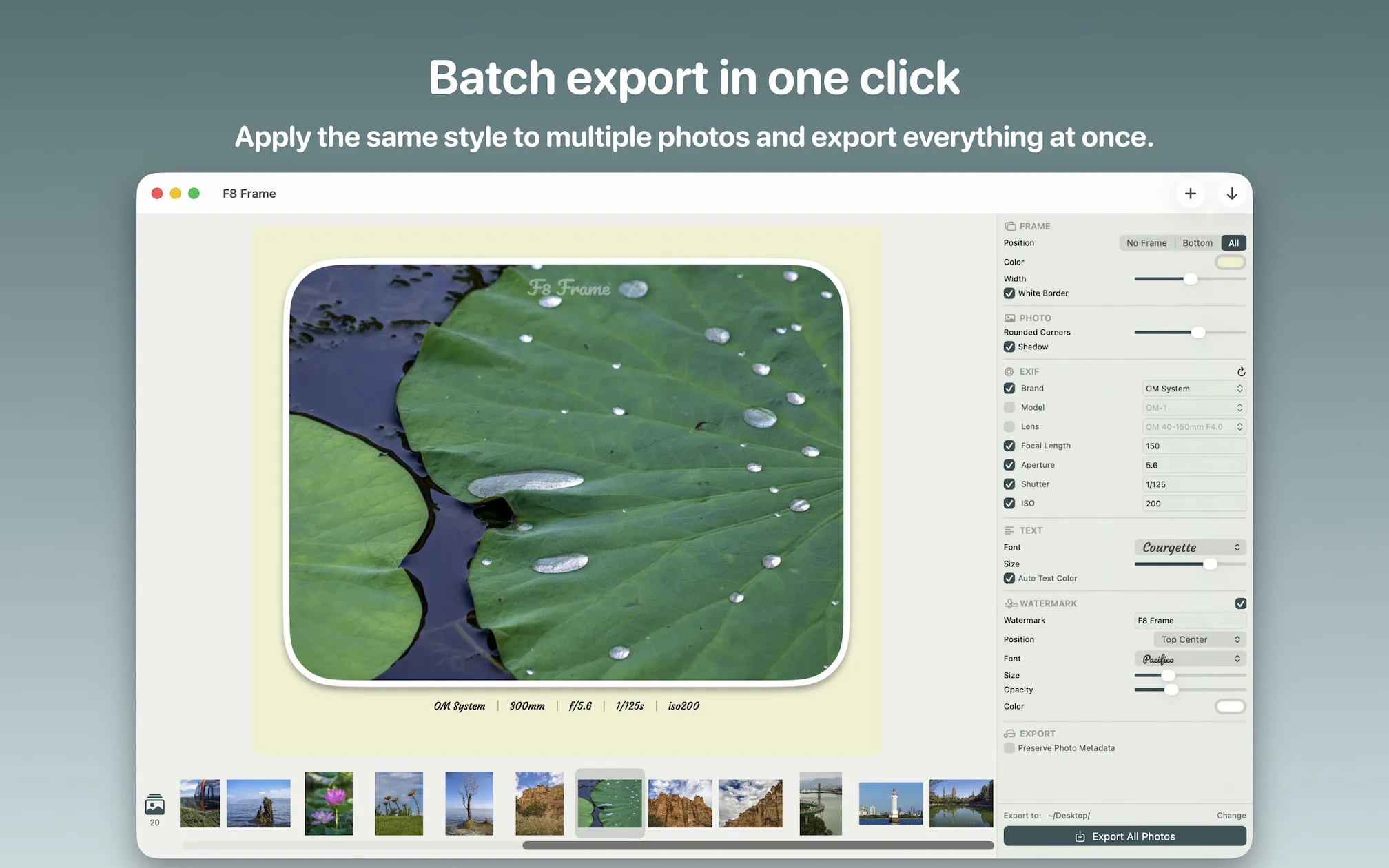Select the curved bridge thumbnail
Screen dimensions: 1389x868
(x=821, y=803)
